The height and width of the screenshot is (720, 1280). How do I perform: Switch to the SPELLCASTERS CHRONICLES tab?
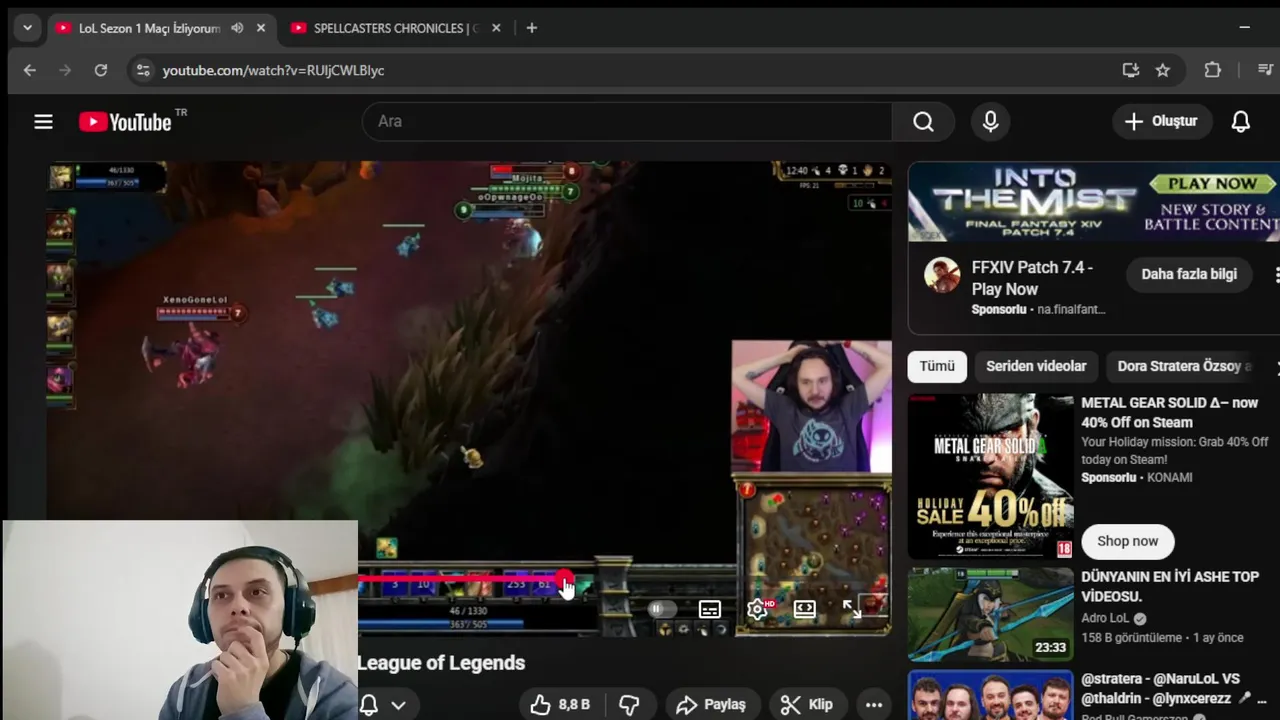click(396, 28)
